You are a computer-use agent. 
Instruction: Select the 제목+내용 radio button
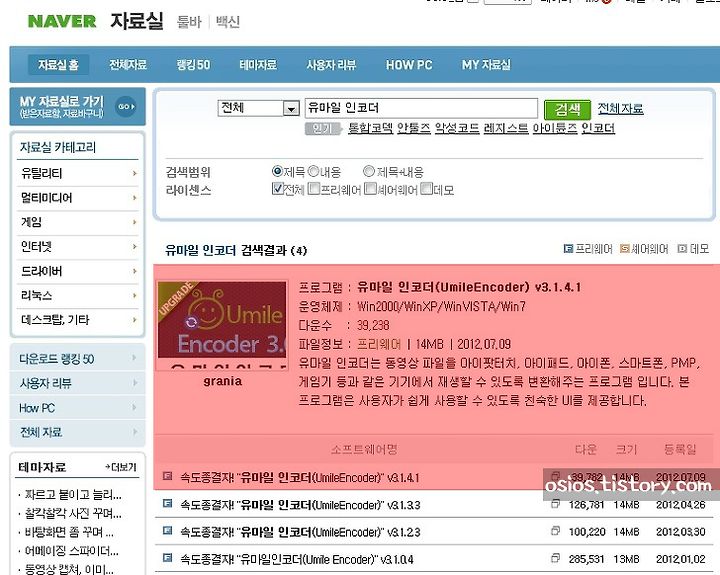pos(369,171)
